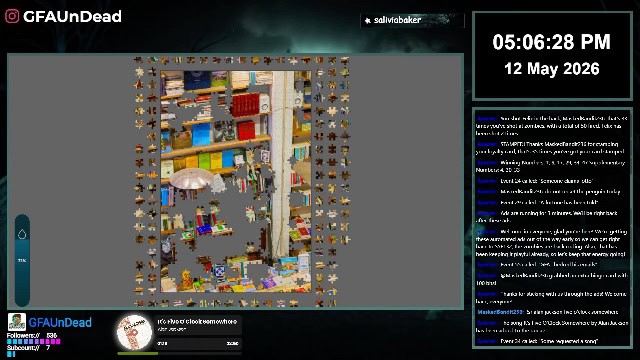Viewport: 640px width, 360px height.
Task: Select the white umbrella puzzle piece cluster
Action: click(x=192, y=179)
